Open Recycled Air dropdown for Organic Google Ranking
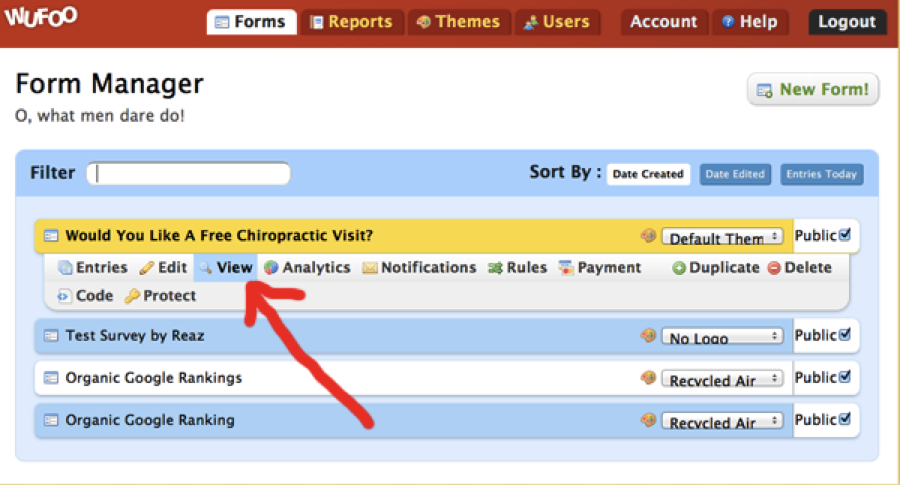Viewport: 900px width, 486px height. 722,422
